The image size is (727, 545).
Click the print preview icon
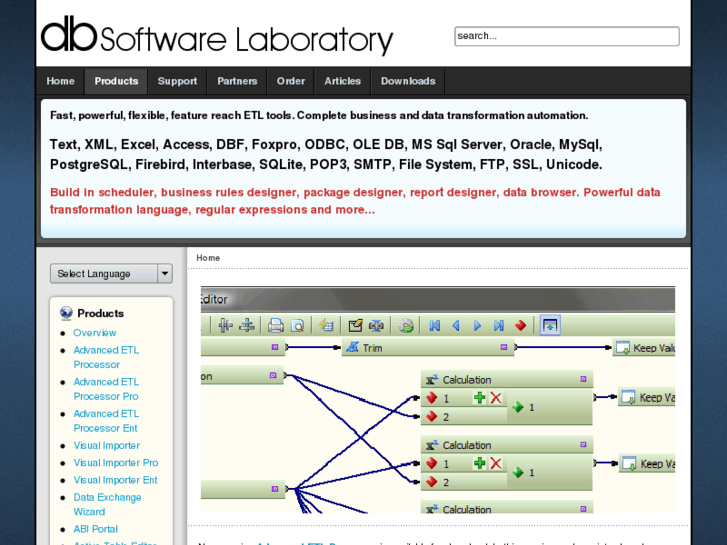coord(297,326)
